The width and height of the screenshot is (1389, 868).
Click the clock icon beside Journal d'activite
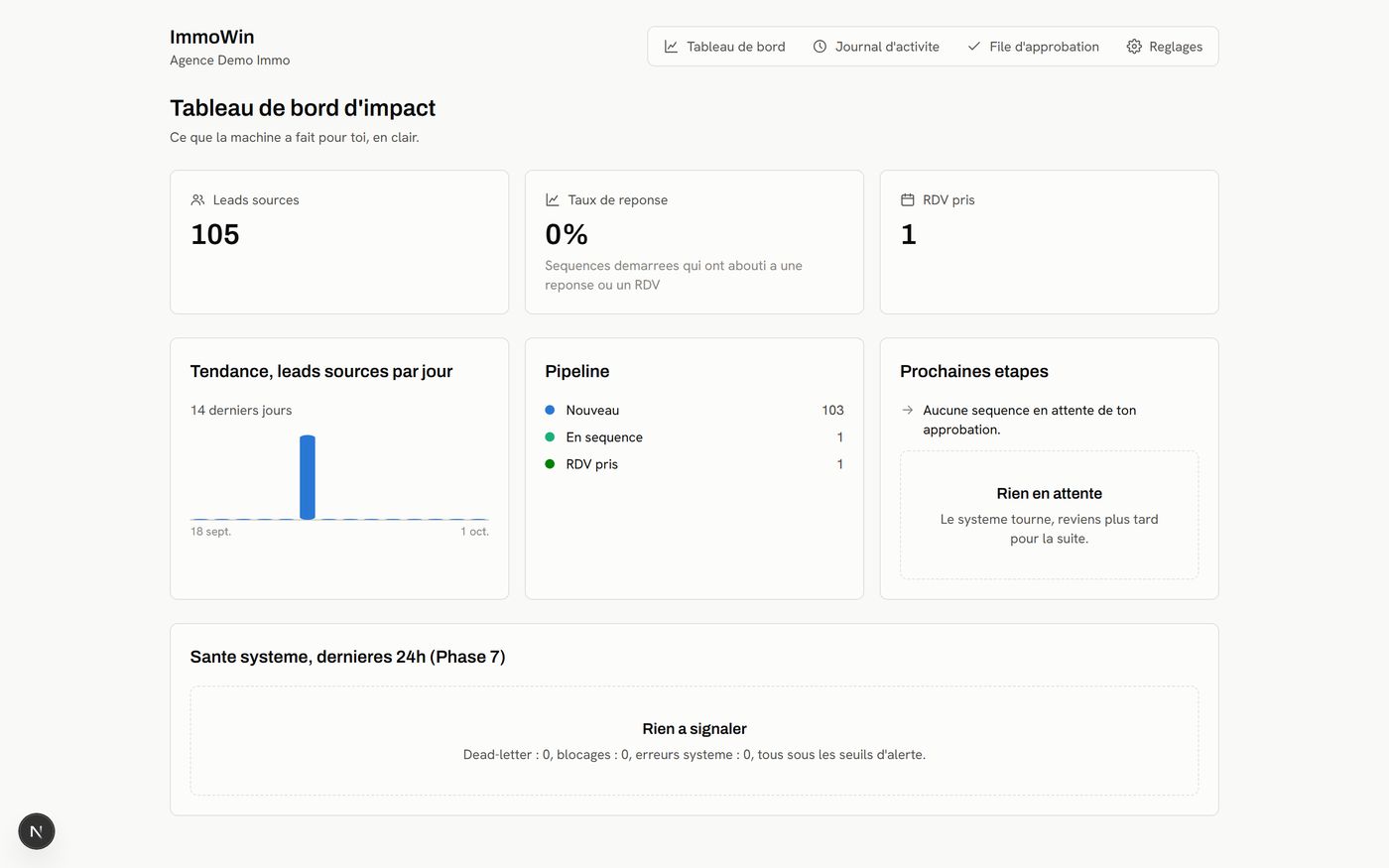point(820,47)
